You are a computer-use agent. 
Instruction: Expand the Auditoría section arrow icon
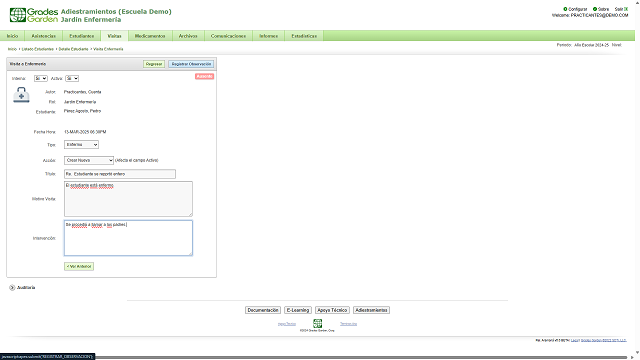[12, 287]
